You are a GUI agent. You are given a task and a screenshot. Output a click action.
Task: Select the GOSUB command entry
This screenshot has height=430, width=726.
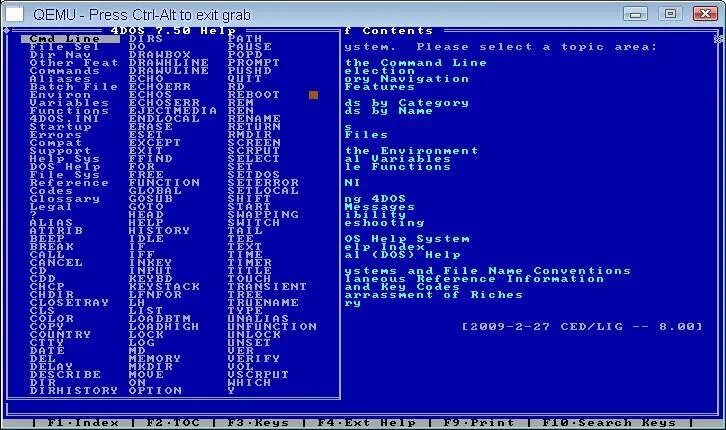[x=150, y=199]
